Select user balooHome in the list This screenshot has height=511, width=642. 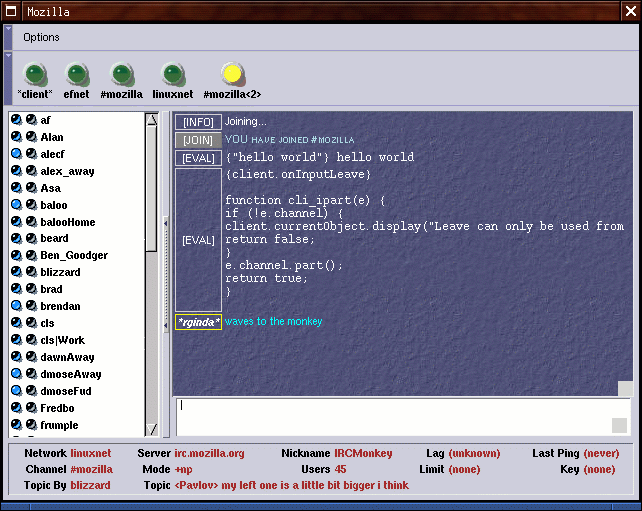pos(68,222)
